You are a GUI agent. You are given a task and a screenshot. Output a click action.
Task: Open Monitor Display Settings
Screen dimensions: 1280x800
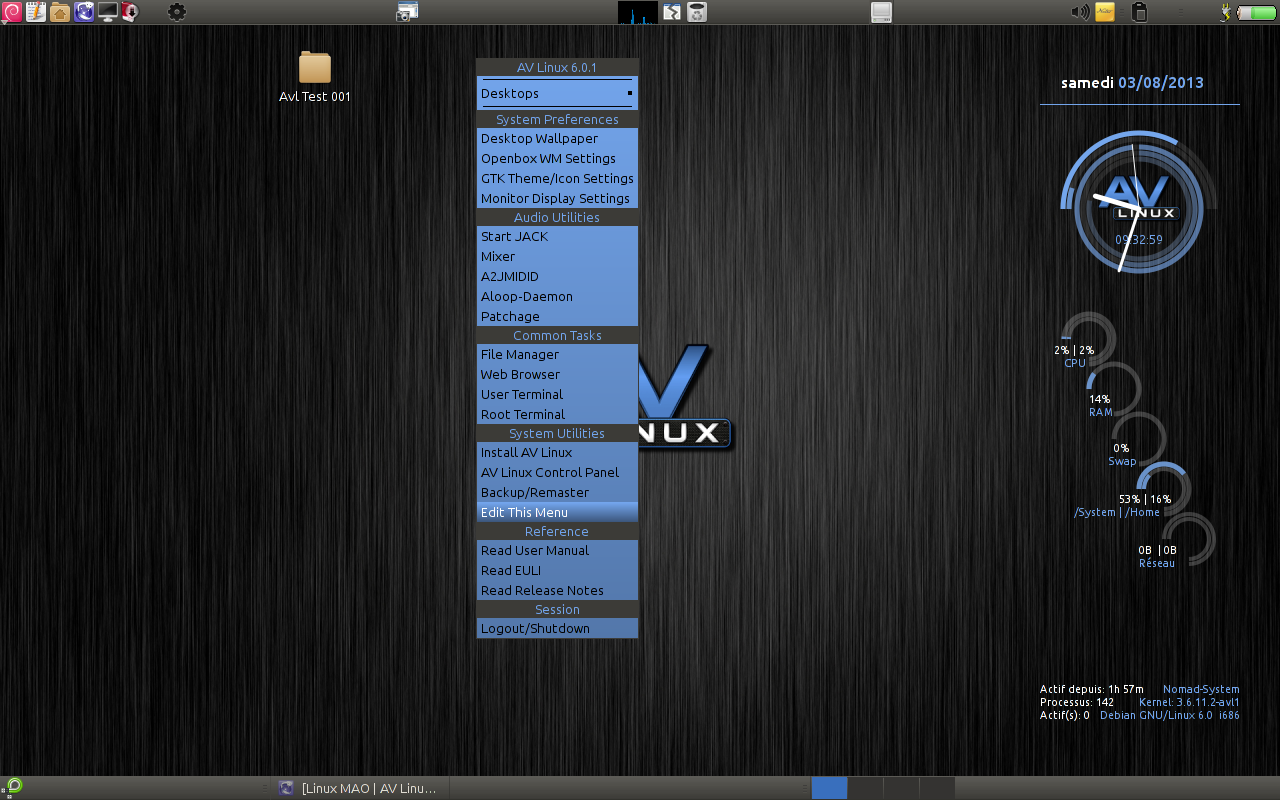557,199
